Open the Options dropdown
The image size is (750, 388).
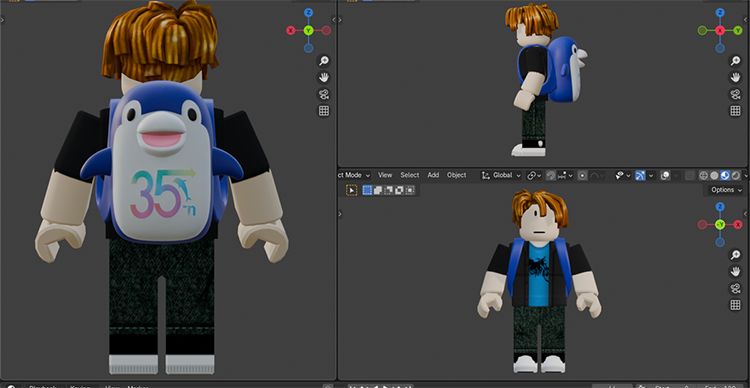point(726,190)
